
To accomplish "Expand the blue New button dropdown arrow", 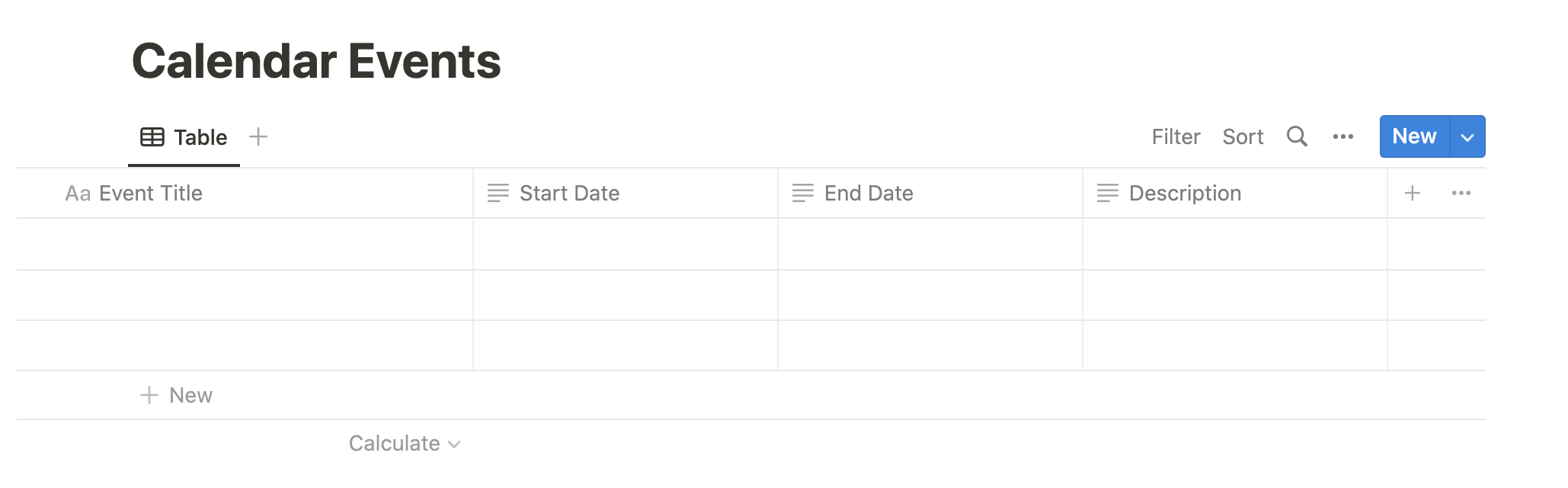I will point(1467,136).
